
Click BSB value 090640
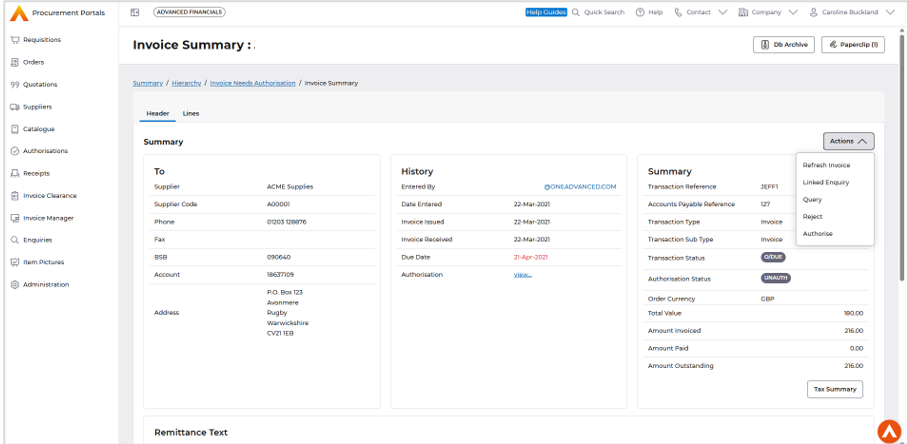278,257
